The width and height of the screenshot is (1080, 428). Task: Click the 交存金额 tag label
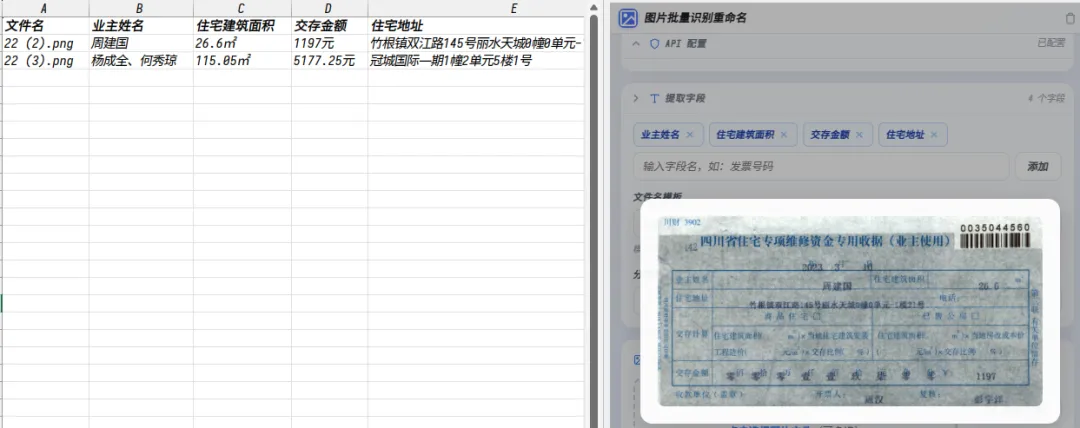pyautogui.click(x=829, y=134)
